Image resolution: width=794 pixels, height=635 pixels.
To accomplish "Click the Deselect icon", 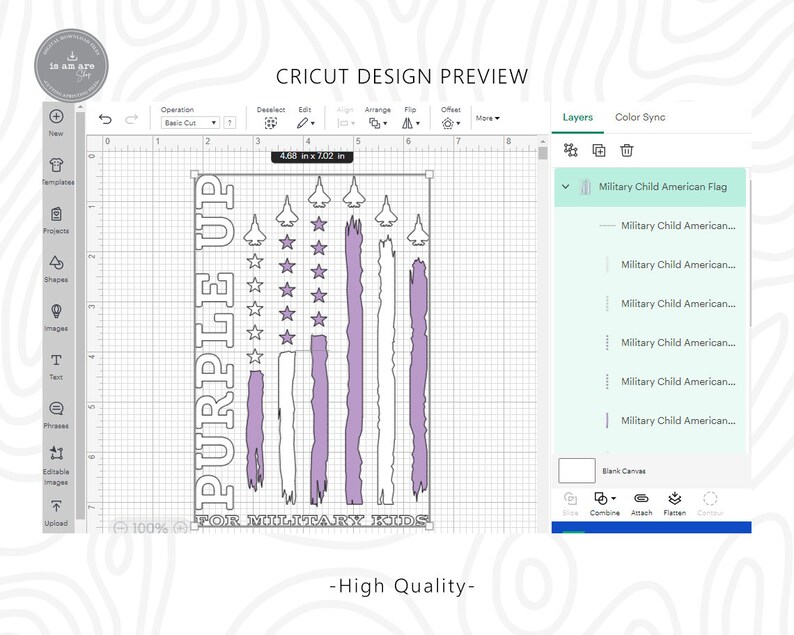I will pyautogui.click(x=271, y=123).
